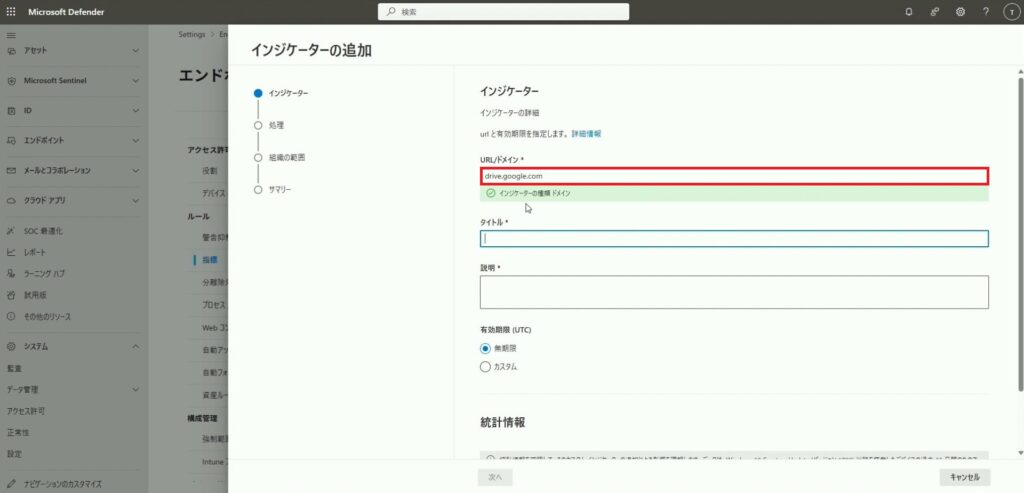Screen dimensions: 1024x493
Task: Select the 無期限 radio button
Action: [486, 348]
